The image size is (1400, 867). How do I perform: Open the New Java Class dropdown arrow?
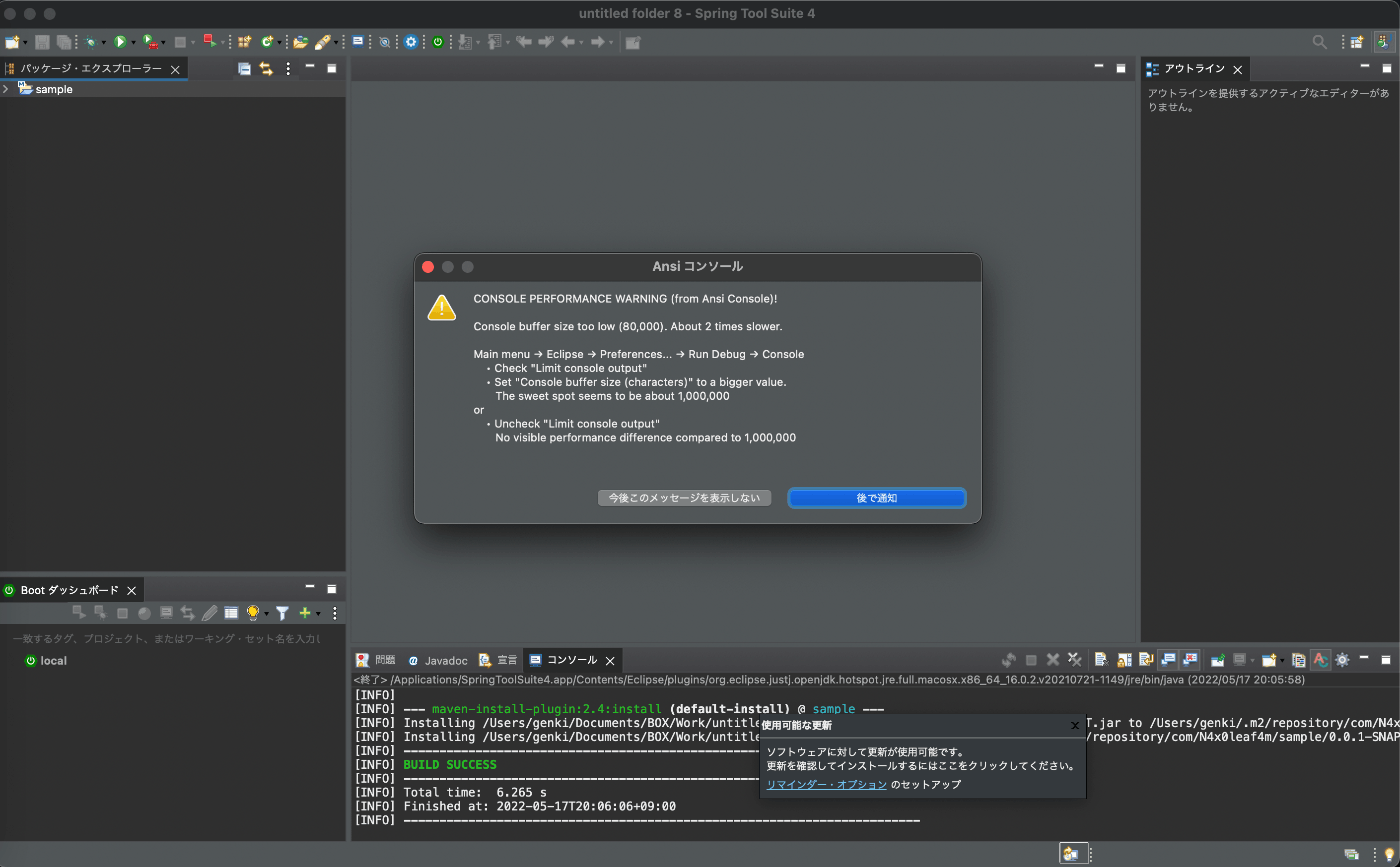pos(279,43)
